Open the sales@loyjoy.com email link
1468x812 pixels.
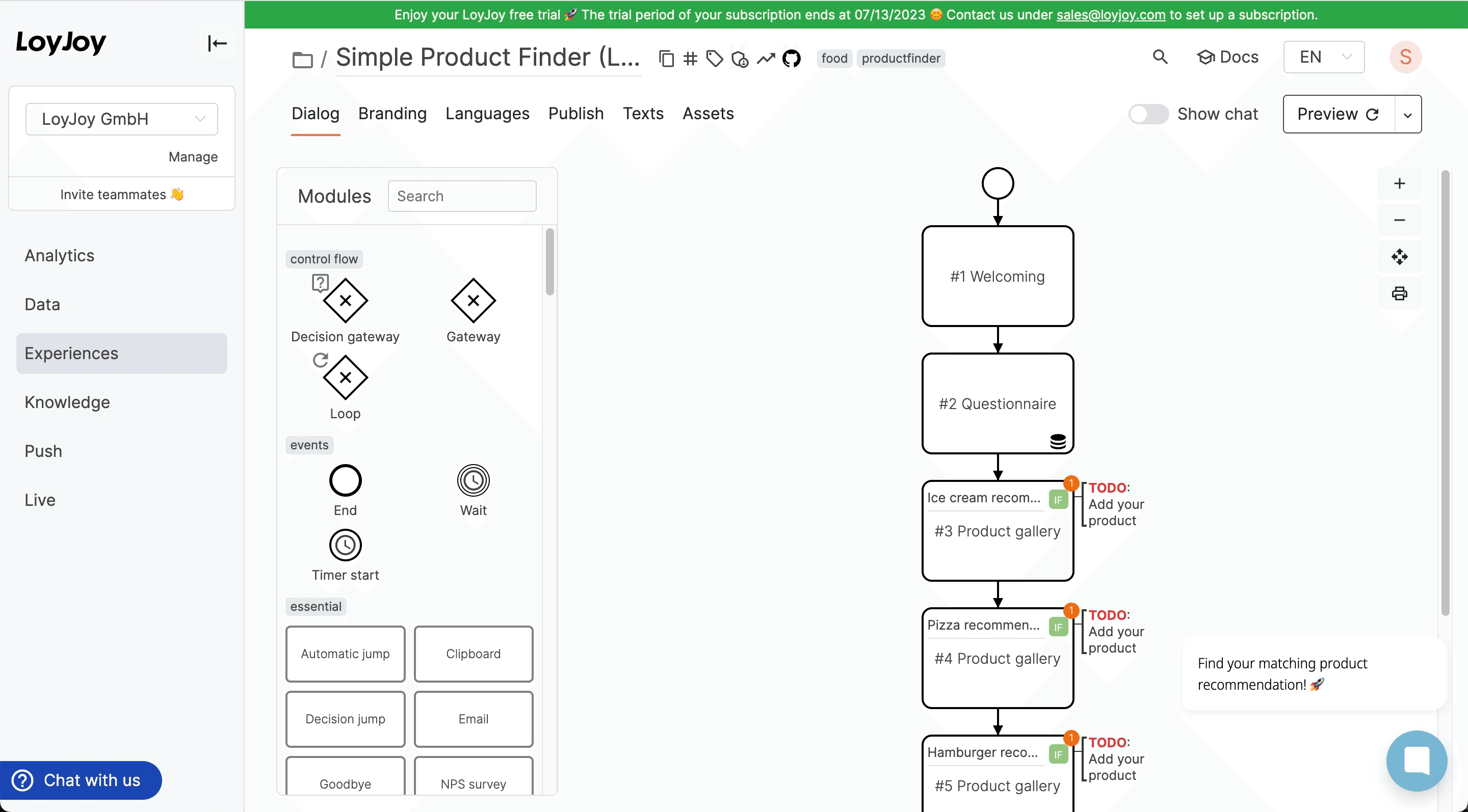click(x=1110, y=15)
